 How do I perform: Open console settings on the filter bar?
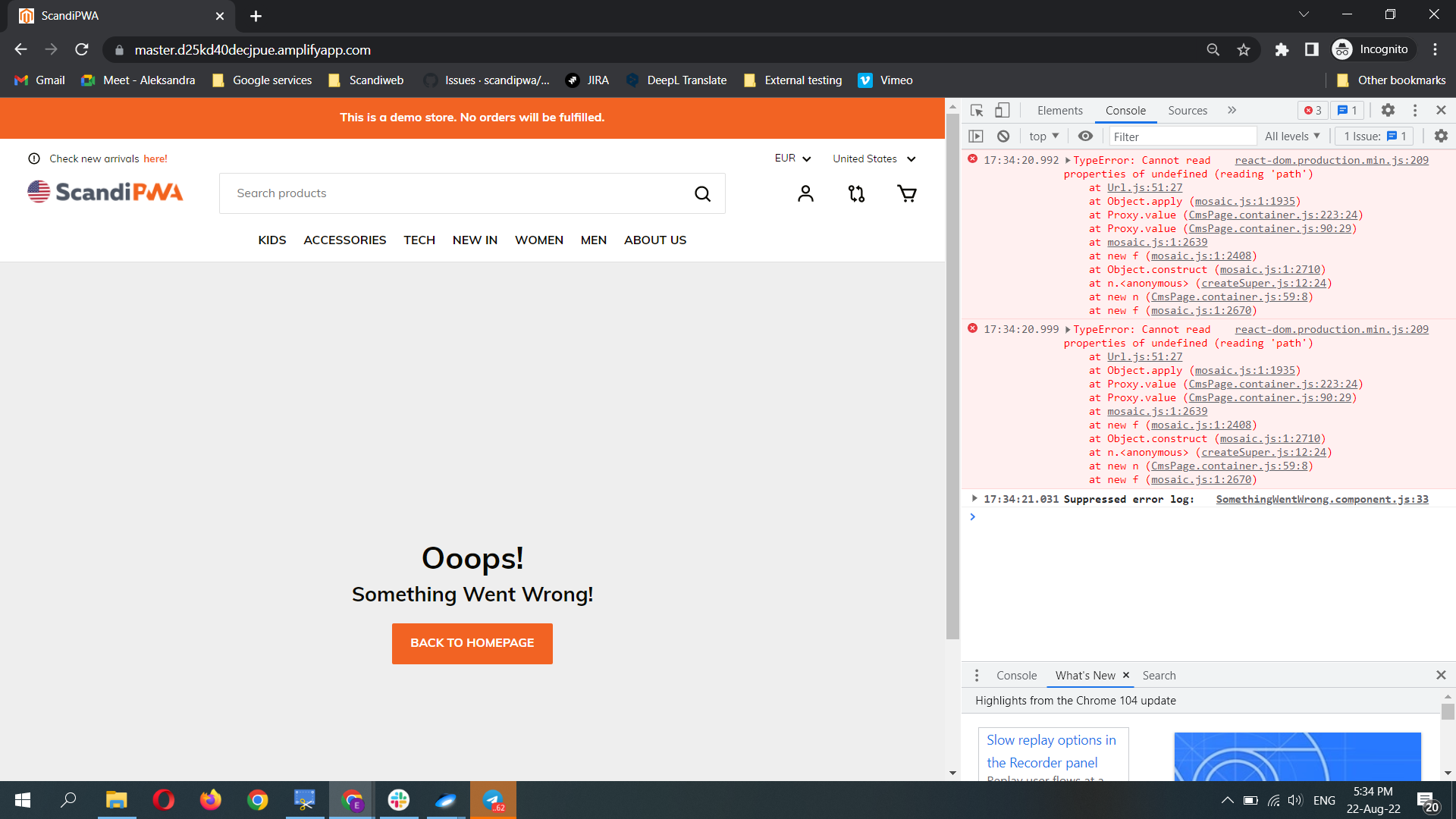tap(1440, 136)
